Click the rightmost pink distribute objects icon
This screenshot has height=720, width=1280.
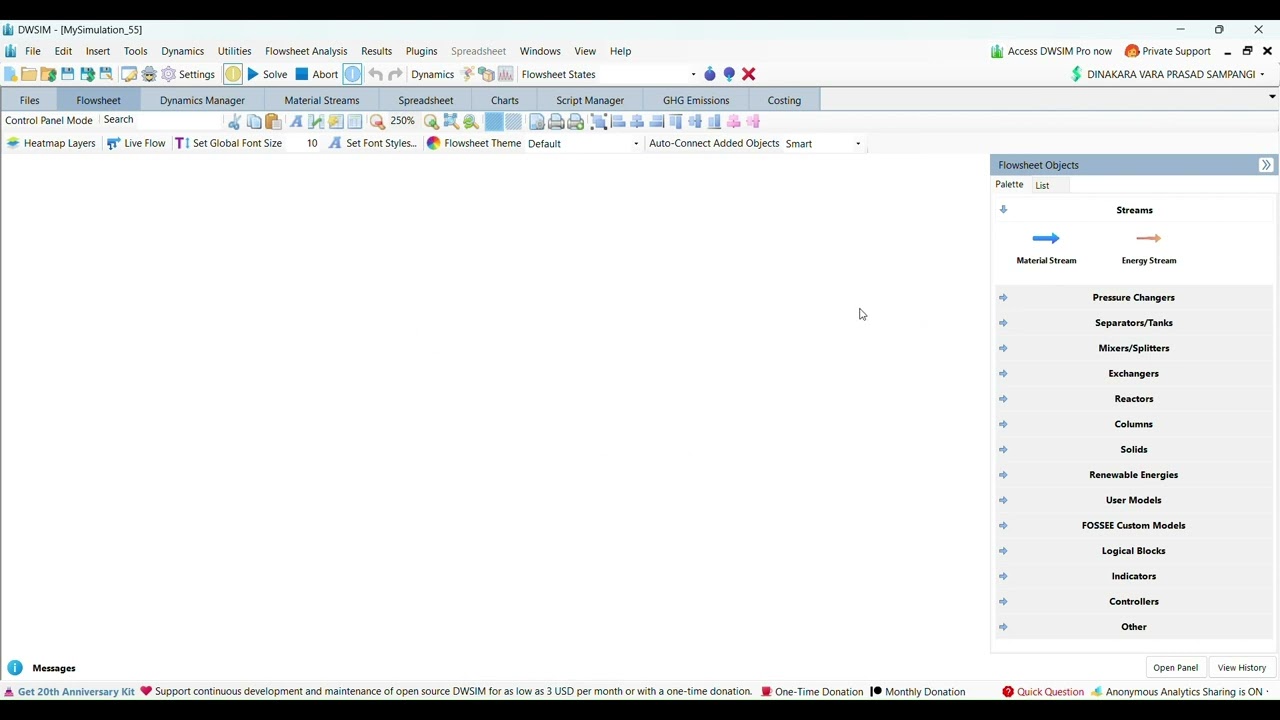753,122
